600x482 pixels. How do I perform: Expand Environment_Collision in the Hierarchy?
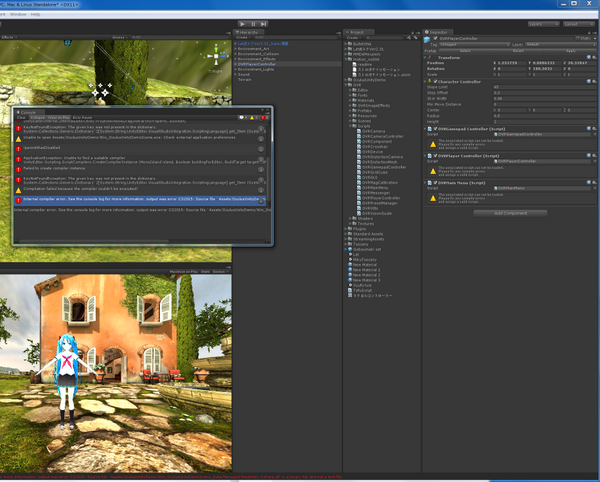click(235, 54)
